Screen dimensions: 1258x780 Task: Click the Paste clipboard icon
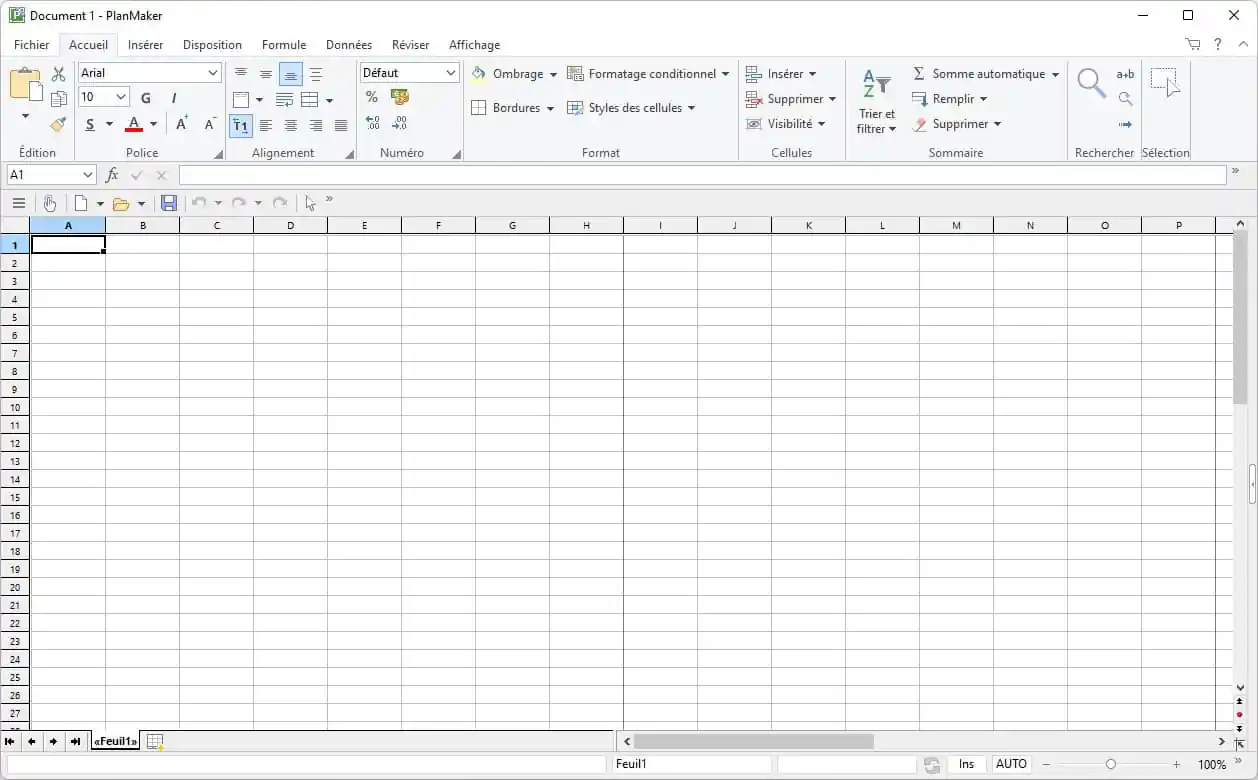pos(25,84)
